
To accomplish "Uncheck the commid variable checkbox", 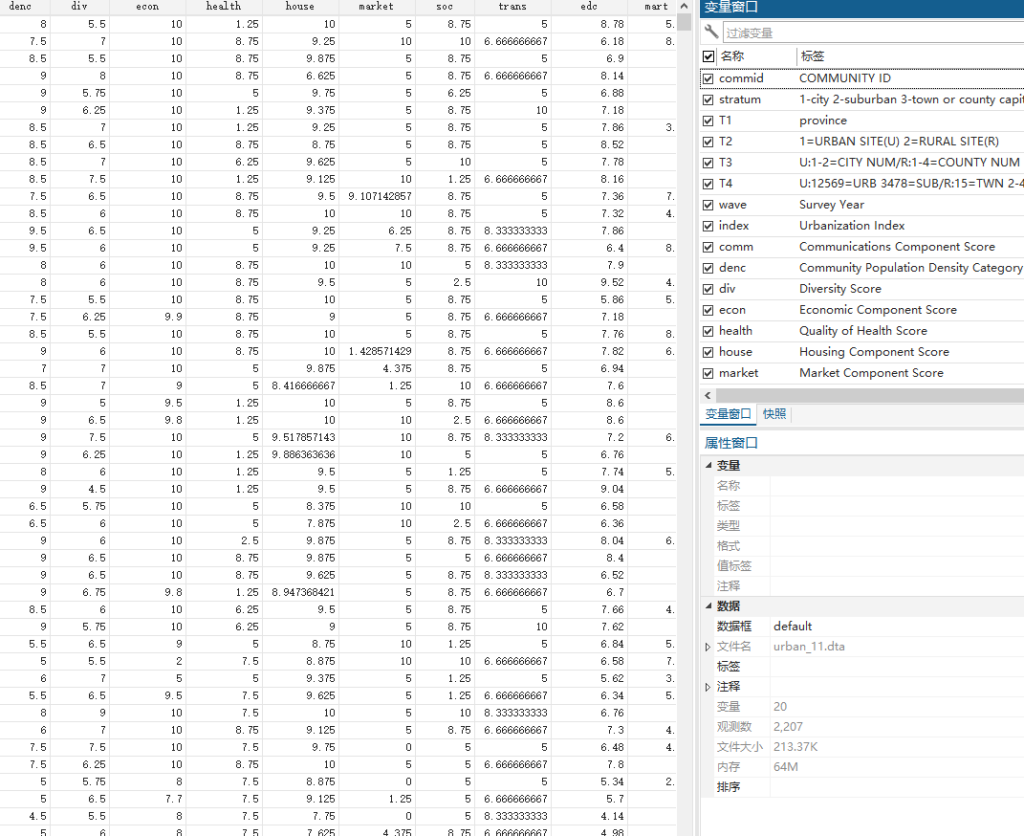I will (708, 78).
